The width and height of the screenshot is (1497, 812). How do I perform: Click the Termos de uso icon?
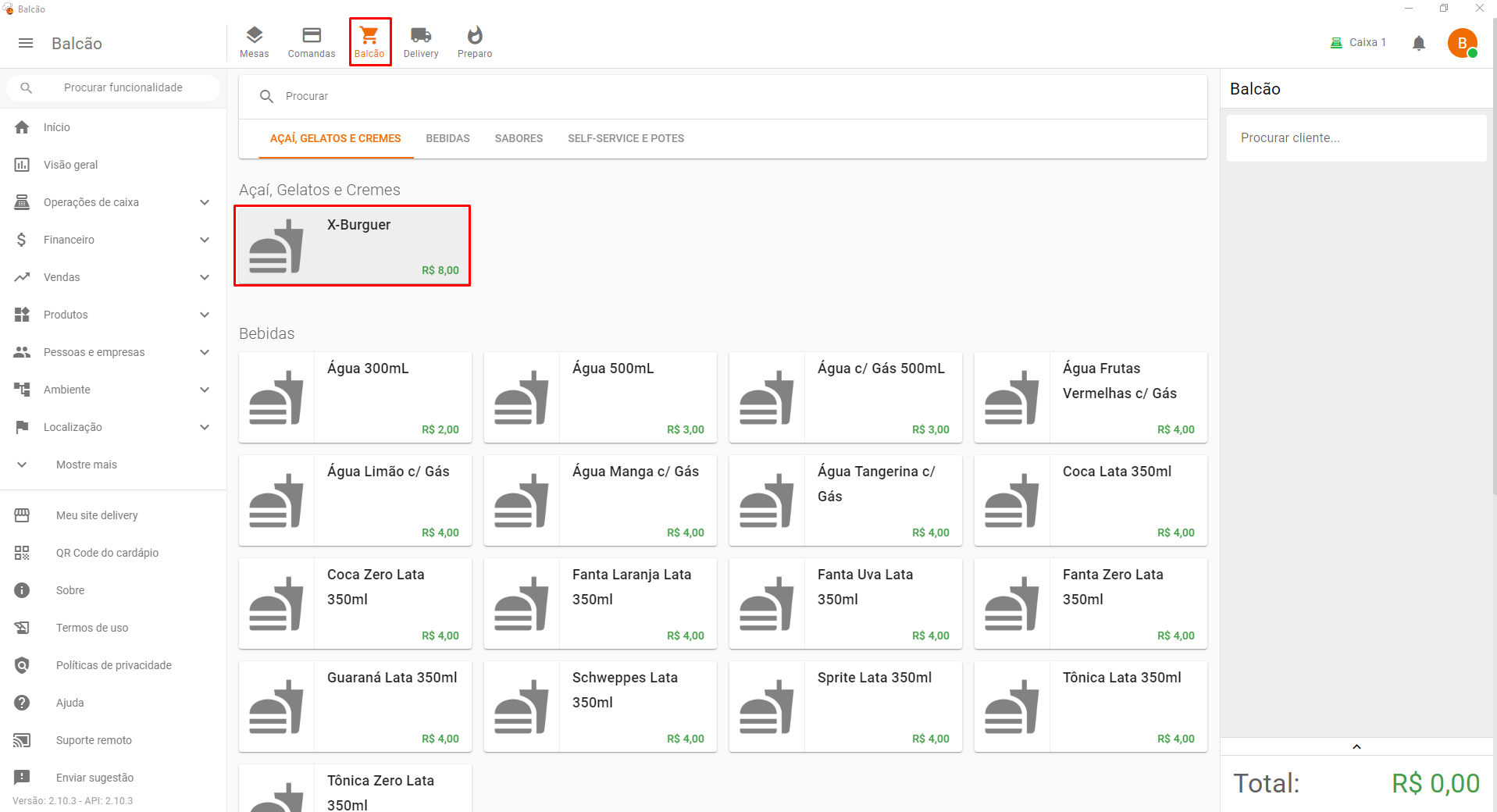[x=22, y=628]
